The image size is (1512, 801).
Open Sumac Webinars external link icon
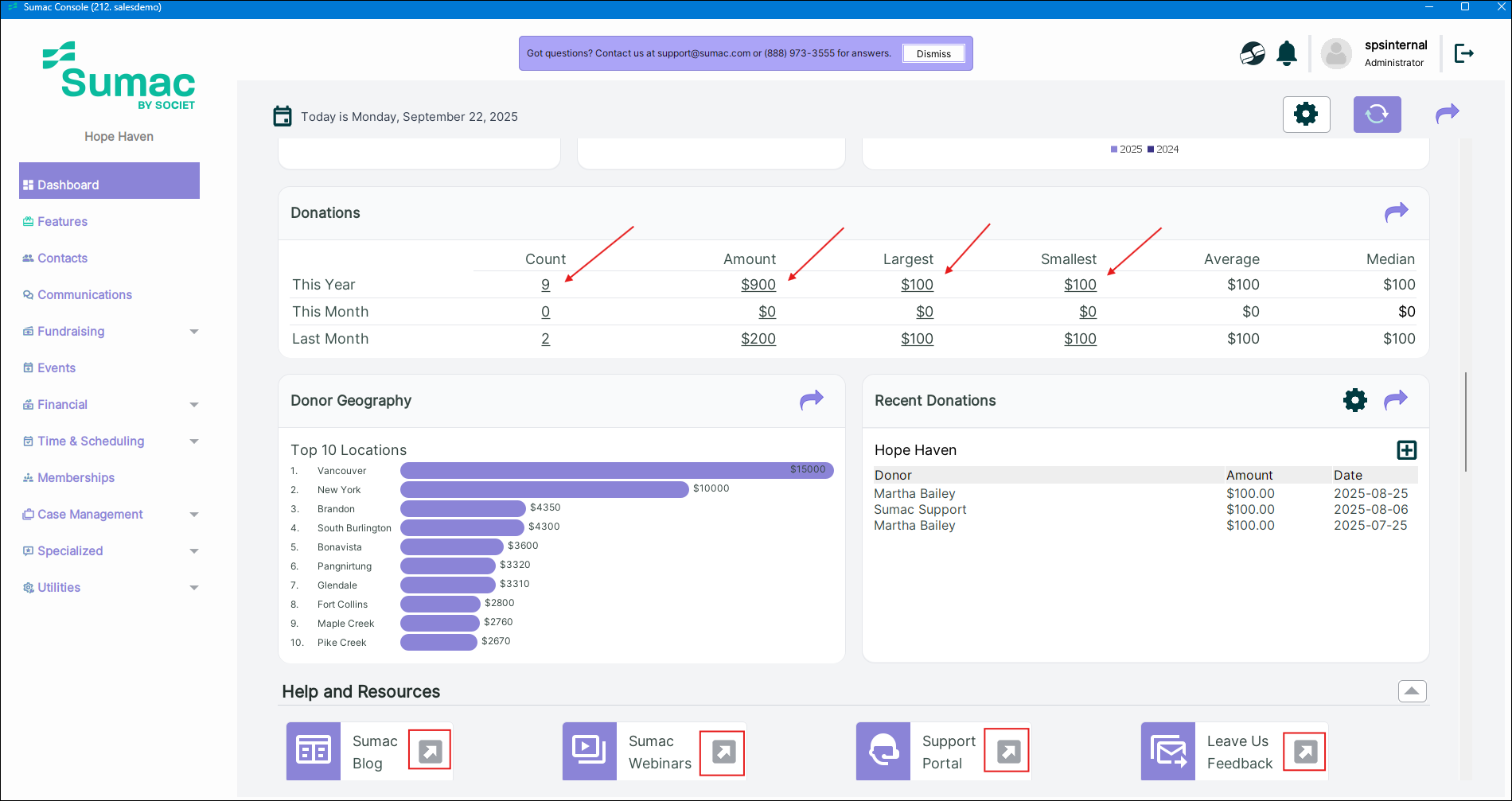[x=723, y=752]
